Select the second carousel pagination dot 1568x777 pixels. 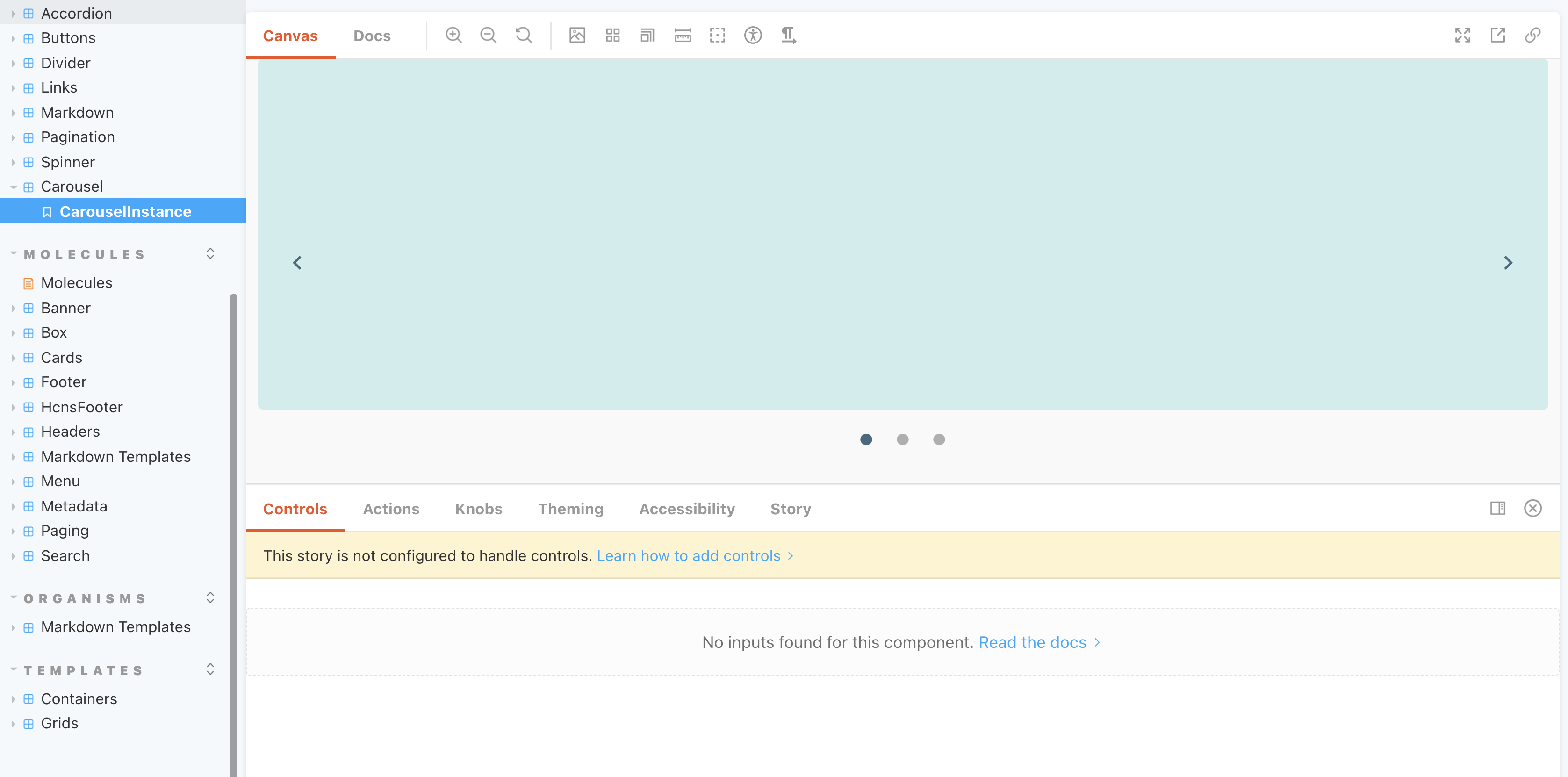point(903,439)
